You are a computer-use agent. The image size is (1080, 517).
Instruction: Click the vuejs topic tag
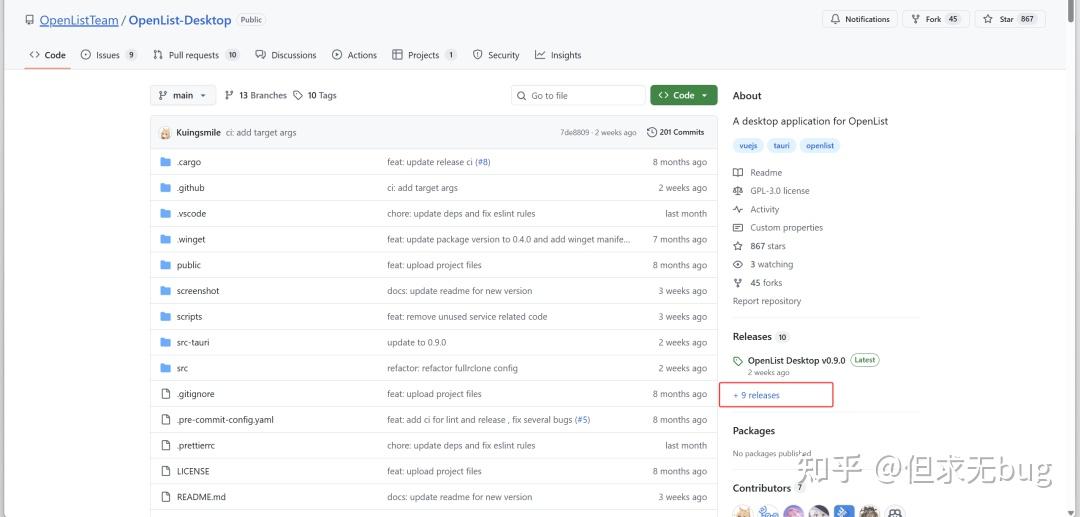pos(748,146)
